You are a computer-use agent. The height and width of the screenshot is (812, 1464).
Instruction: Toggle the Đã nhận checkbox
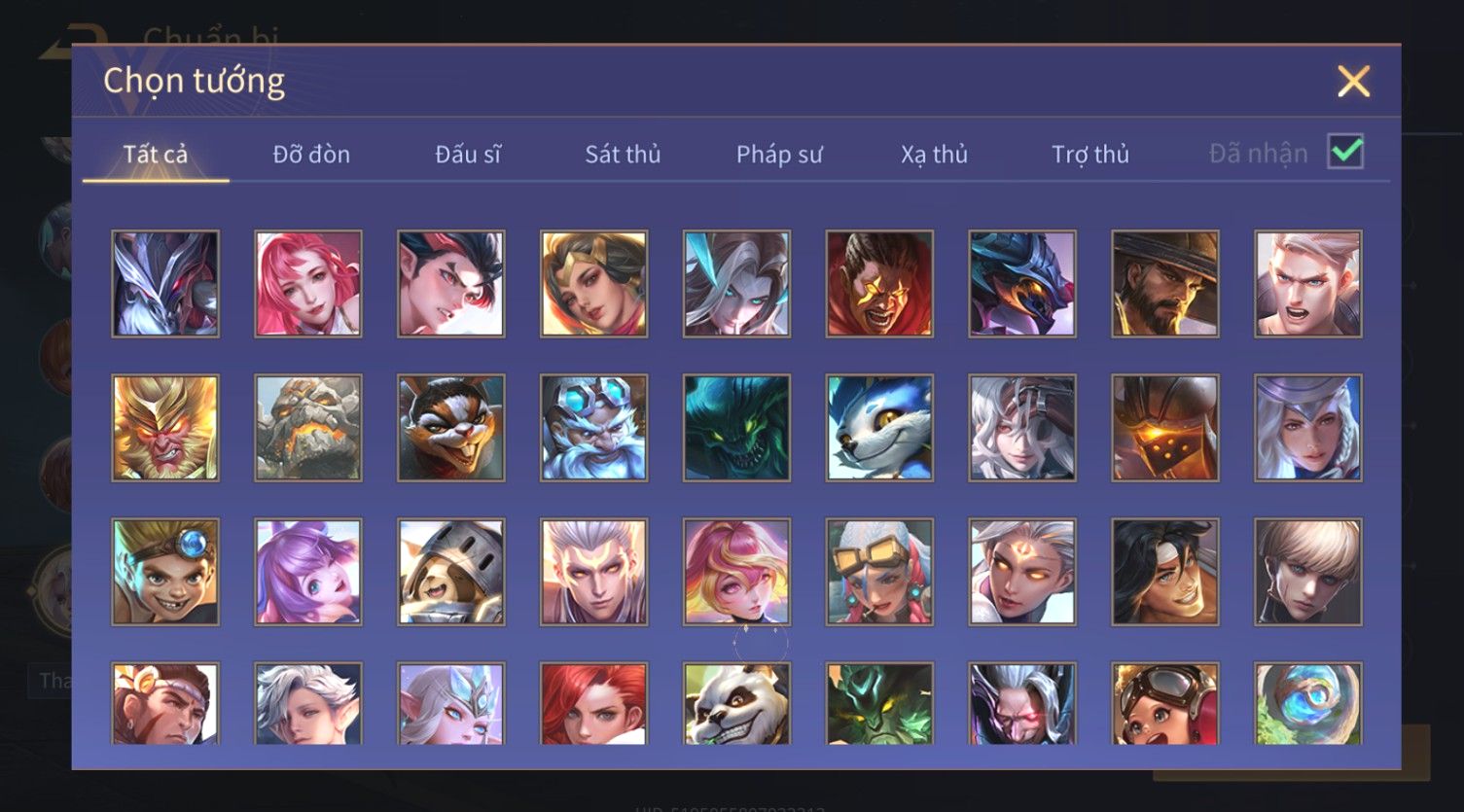pyautogui.click(x=1345, y=152)
